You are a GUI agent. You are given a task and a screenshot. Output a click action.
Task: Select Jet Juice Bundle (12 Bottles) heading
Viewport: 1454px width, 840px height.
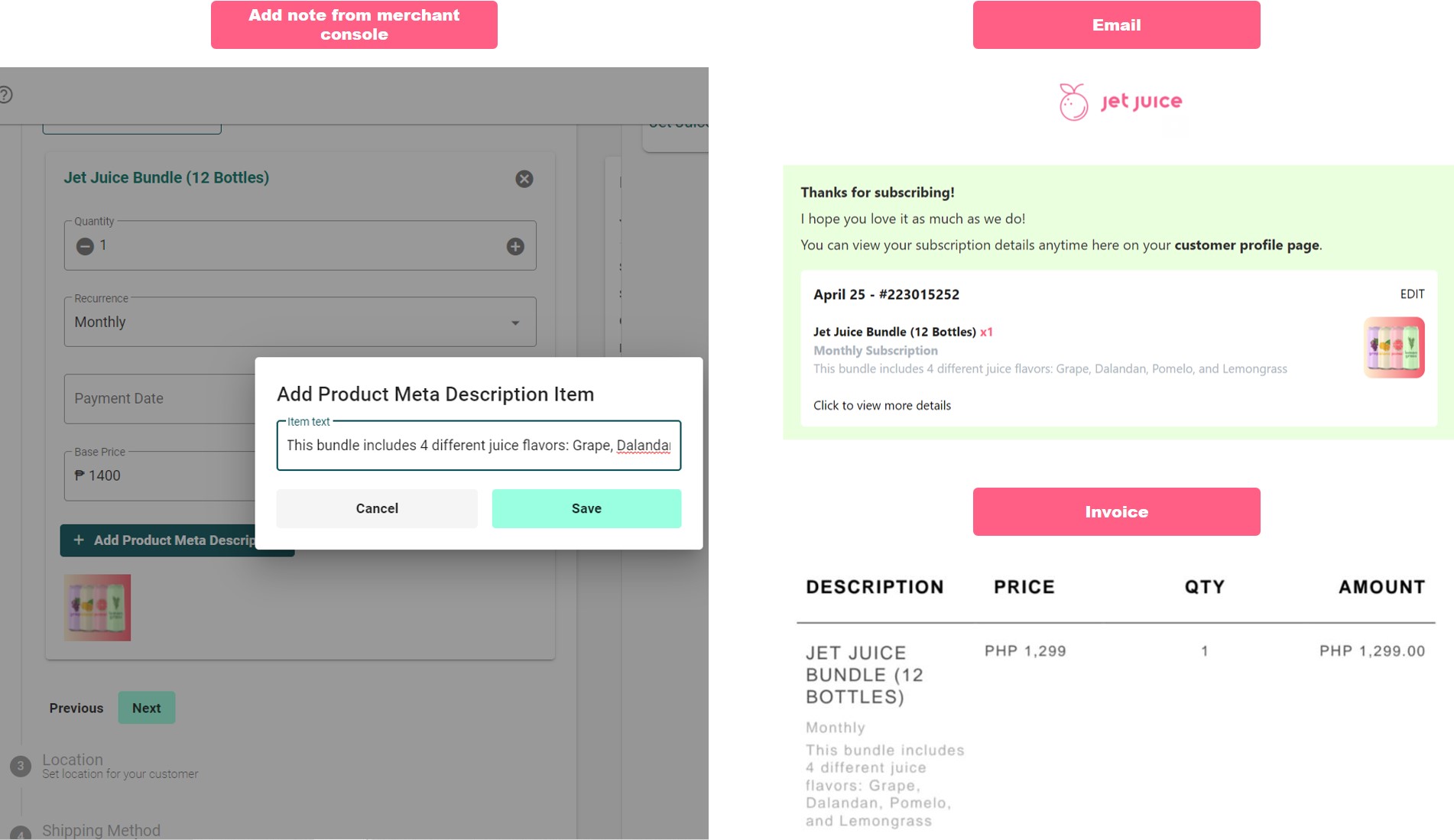pos(167,177)
